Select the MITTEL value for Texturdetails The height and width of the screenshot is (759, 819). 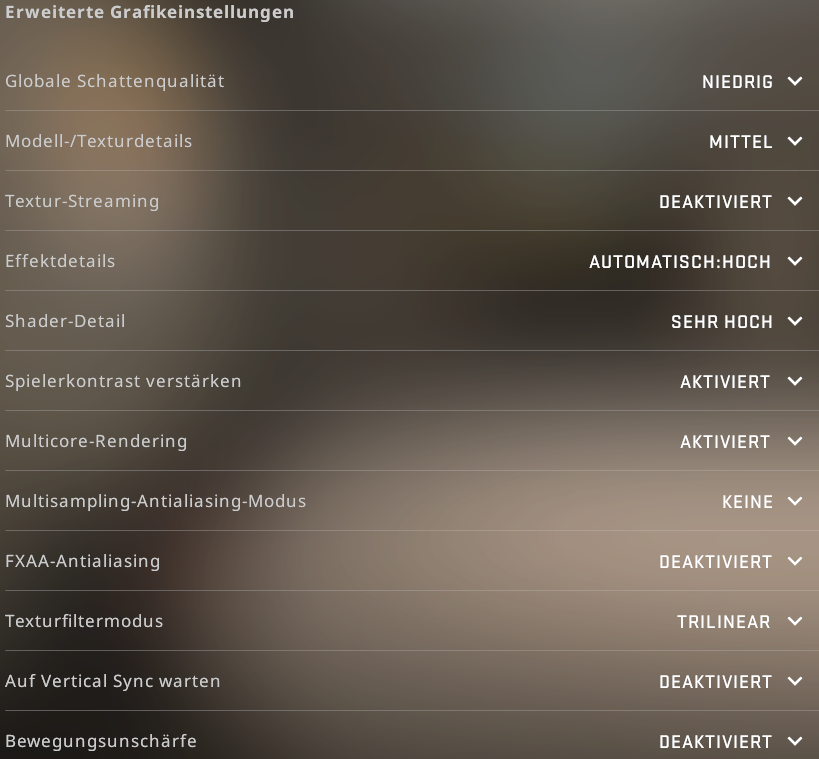741,142
